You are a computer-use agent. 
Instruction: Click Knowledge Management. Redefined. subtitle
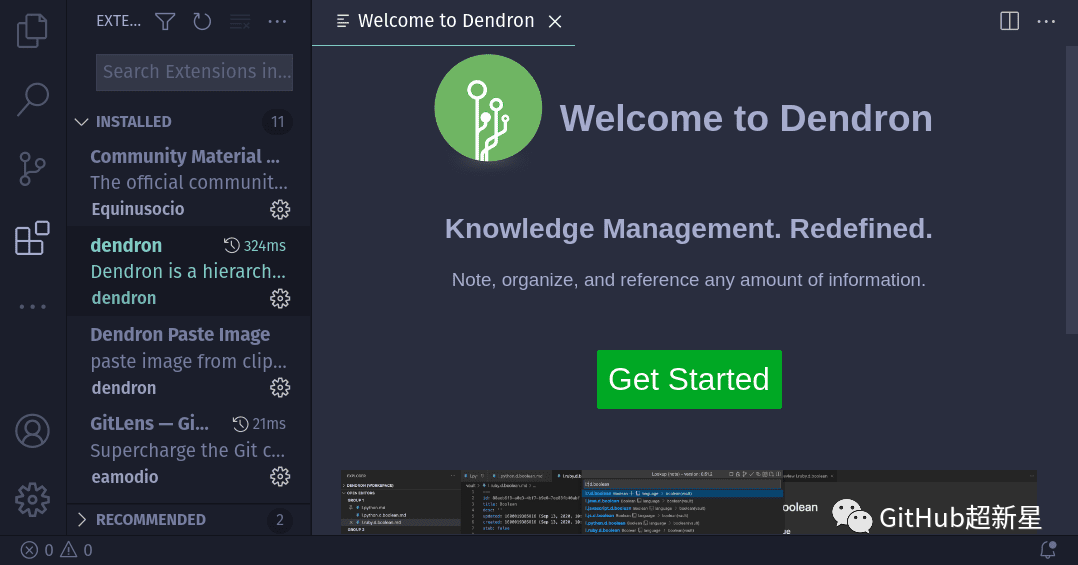pos(688,229)
